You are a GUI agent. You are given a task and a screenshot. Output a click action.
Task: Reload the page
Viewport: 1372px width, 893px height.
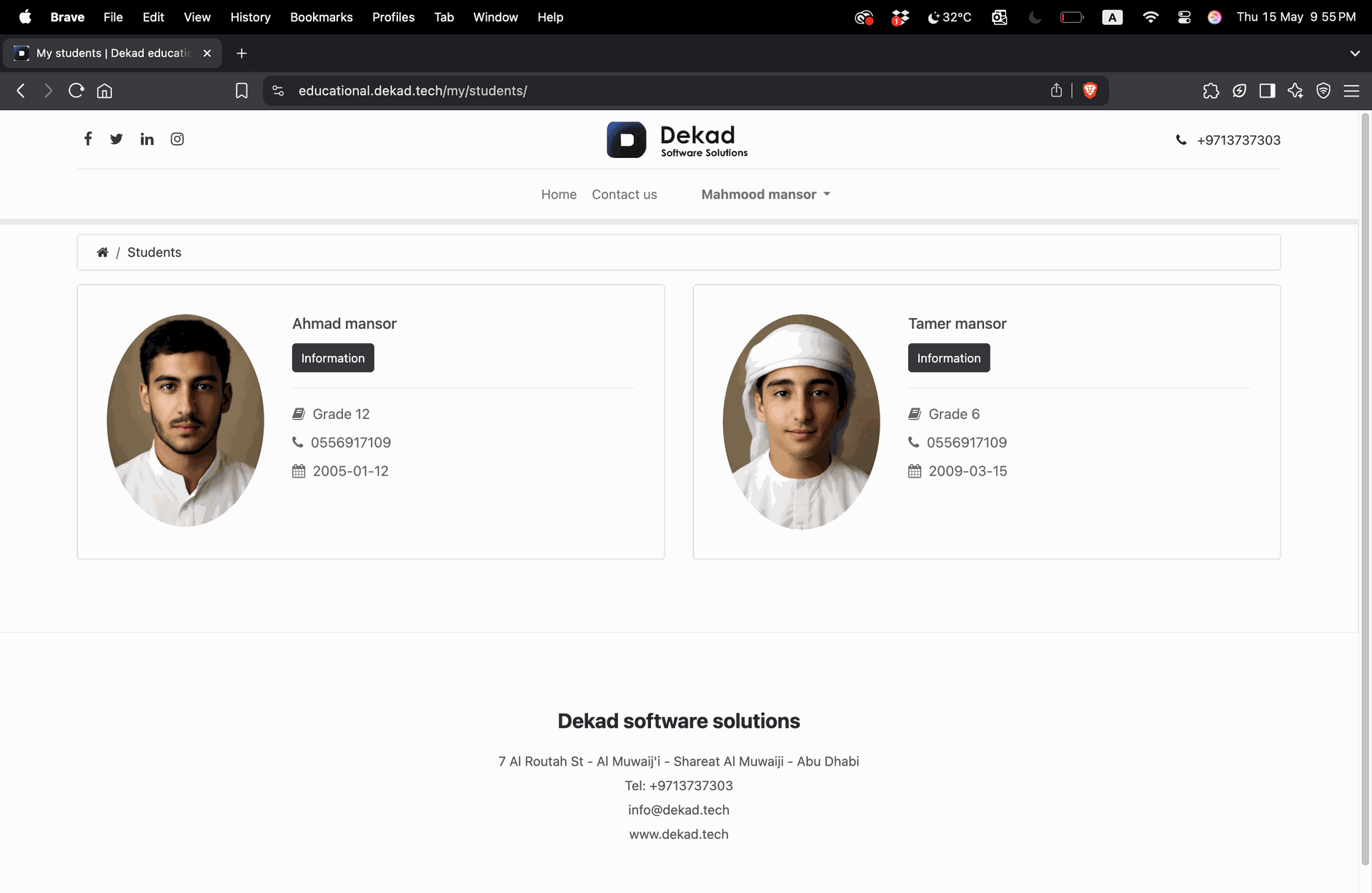pos(76,91)
